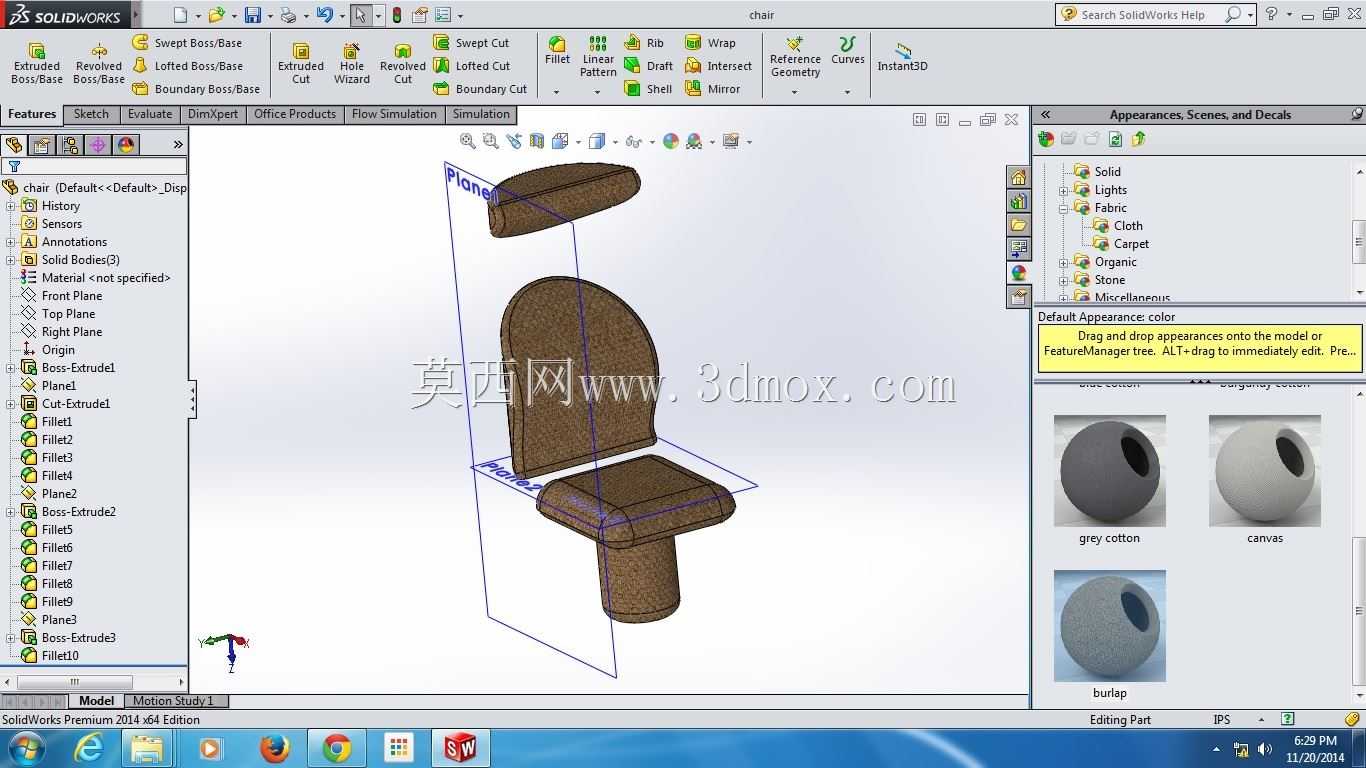Open Design Library task pane tab
The height and width of the screenshot is (768, 1366).
[1018, 201]
